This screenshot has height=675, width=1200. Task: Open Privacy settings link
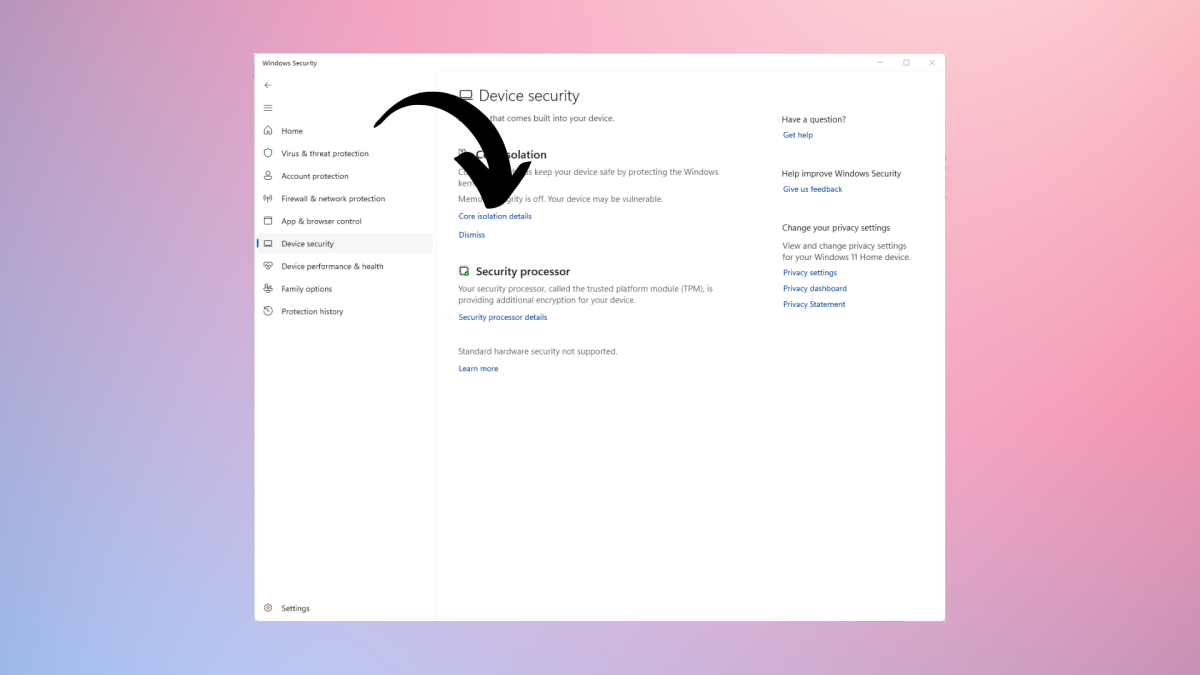tap(810, 273)
